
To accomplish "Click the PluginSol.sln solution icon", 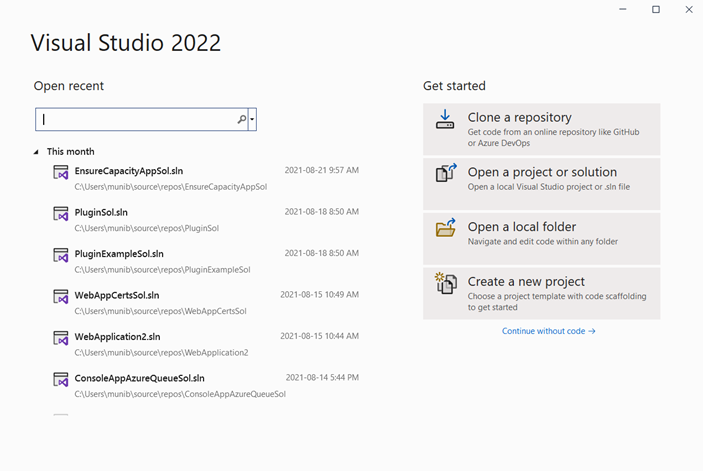I will click(x=61, y=213).
